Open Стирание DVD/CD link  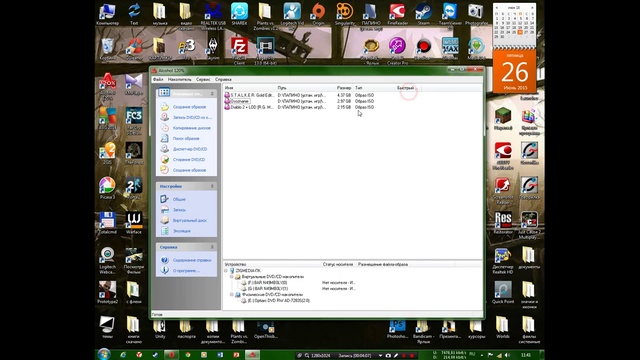coord(189,160)
